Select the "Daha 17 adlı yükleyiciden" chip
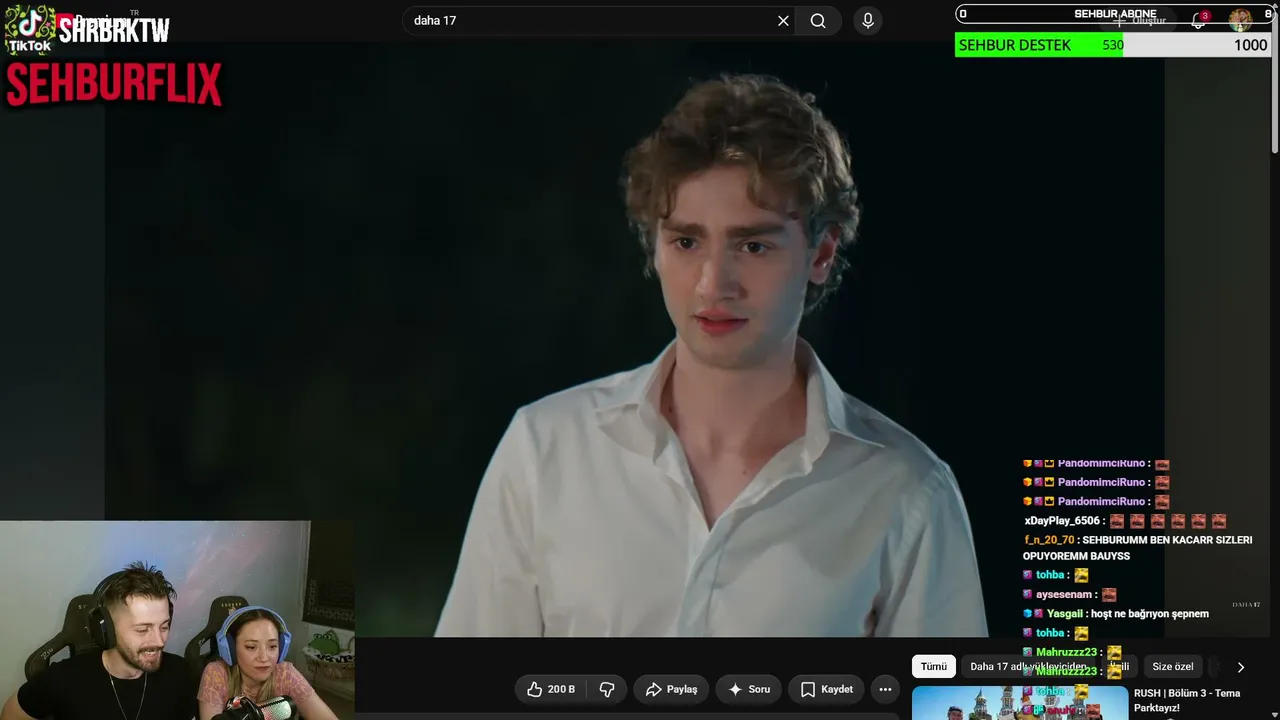The width and height of the screenshot is (1280, 720). [1028, 667]
